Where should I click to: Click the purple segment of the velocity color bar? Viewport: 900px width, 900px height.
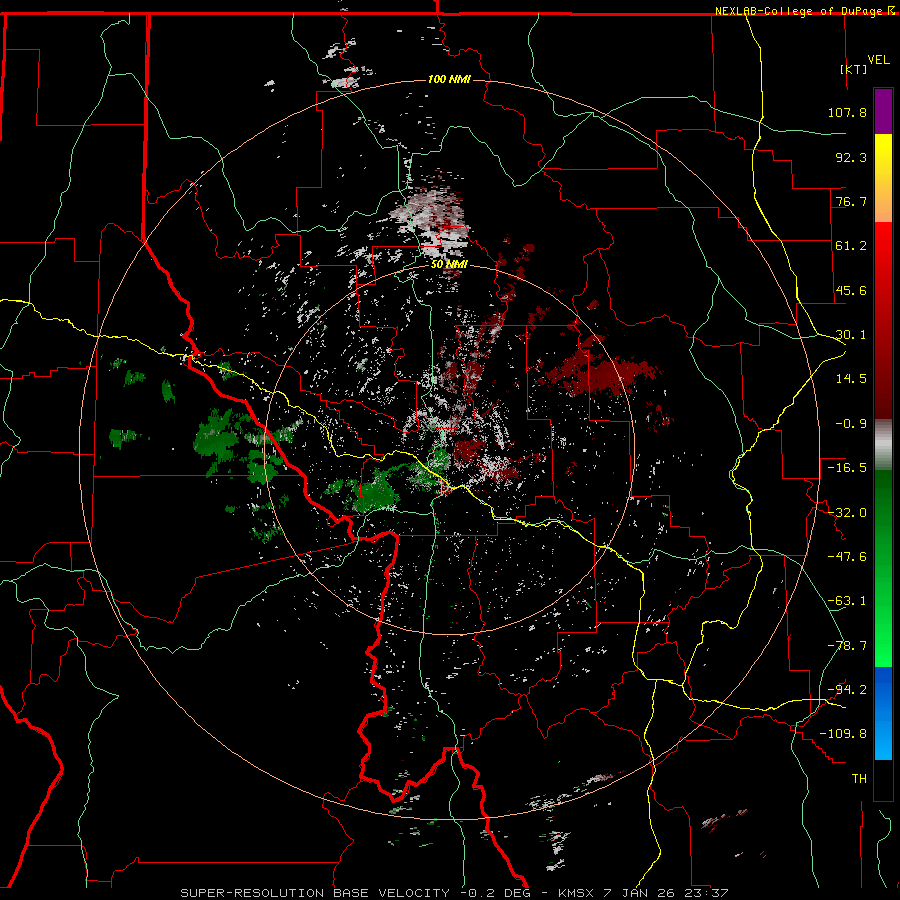[883, 111]
